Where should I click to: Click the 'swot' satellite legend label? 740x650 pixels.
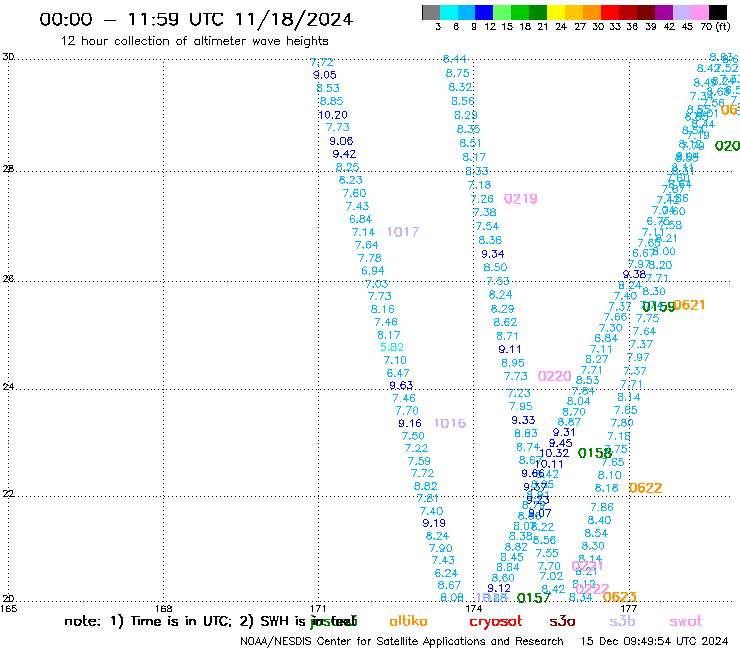[686, 621]
